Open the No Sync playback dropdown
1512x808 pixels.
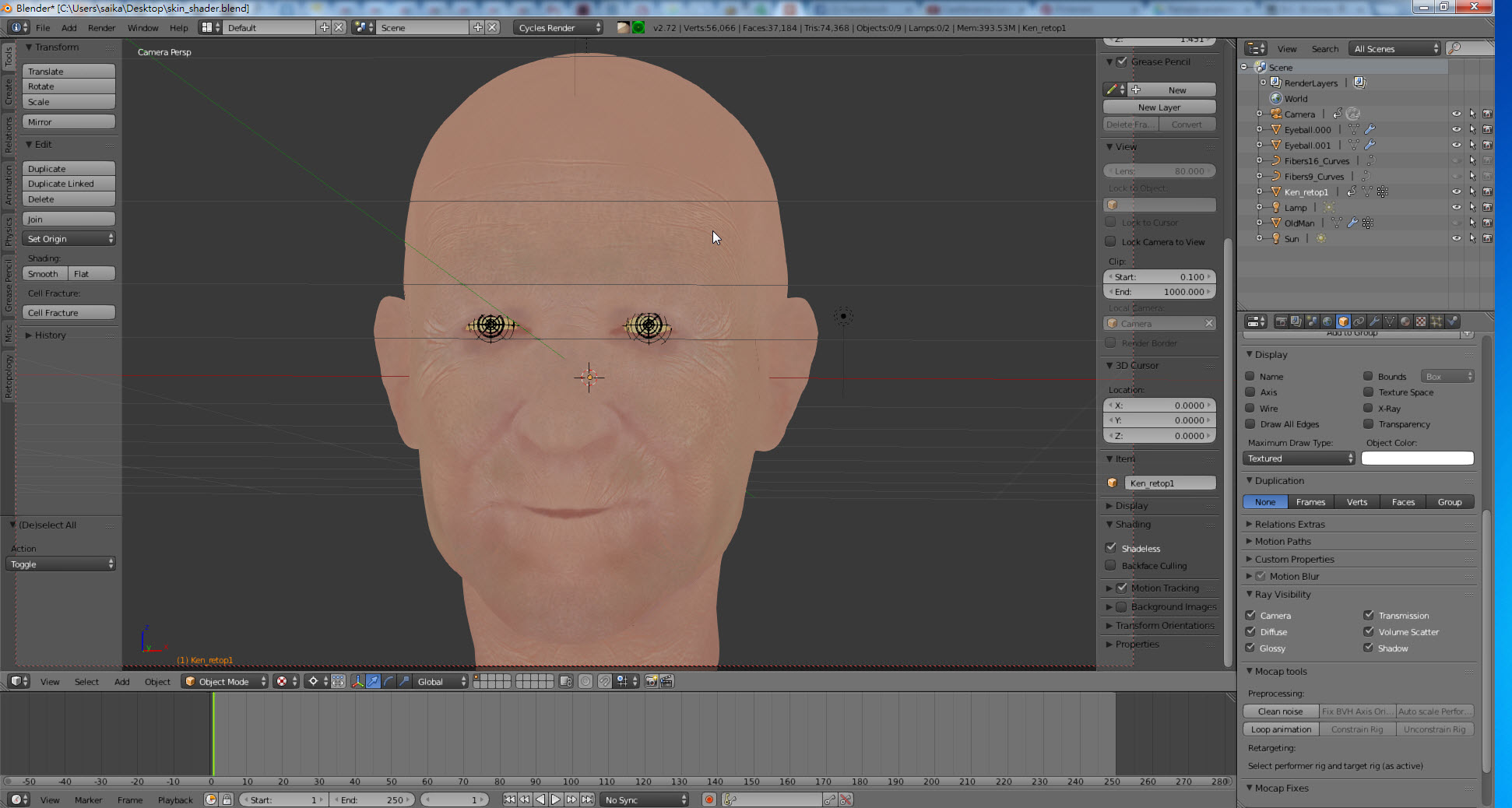(645, 799)
